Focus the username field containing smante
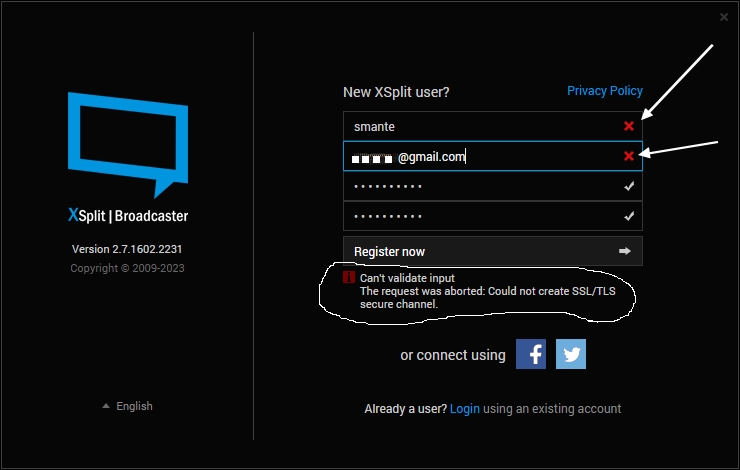 click(x=493, y=126)
